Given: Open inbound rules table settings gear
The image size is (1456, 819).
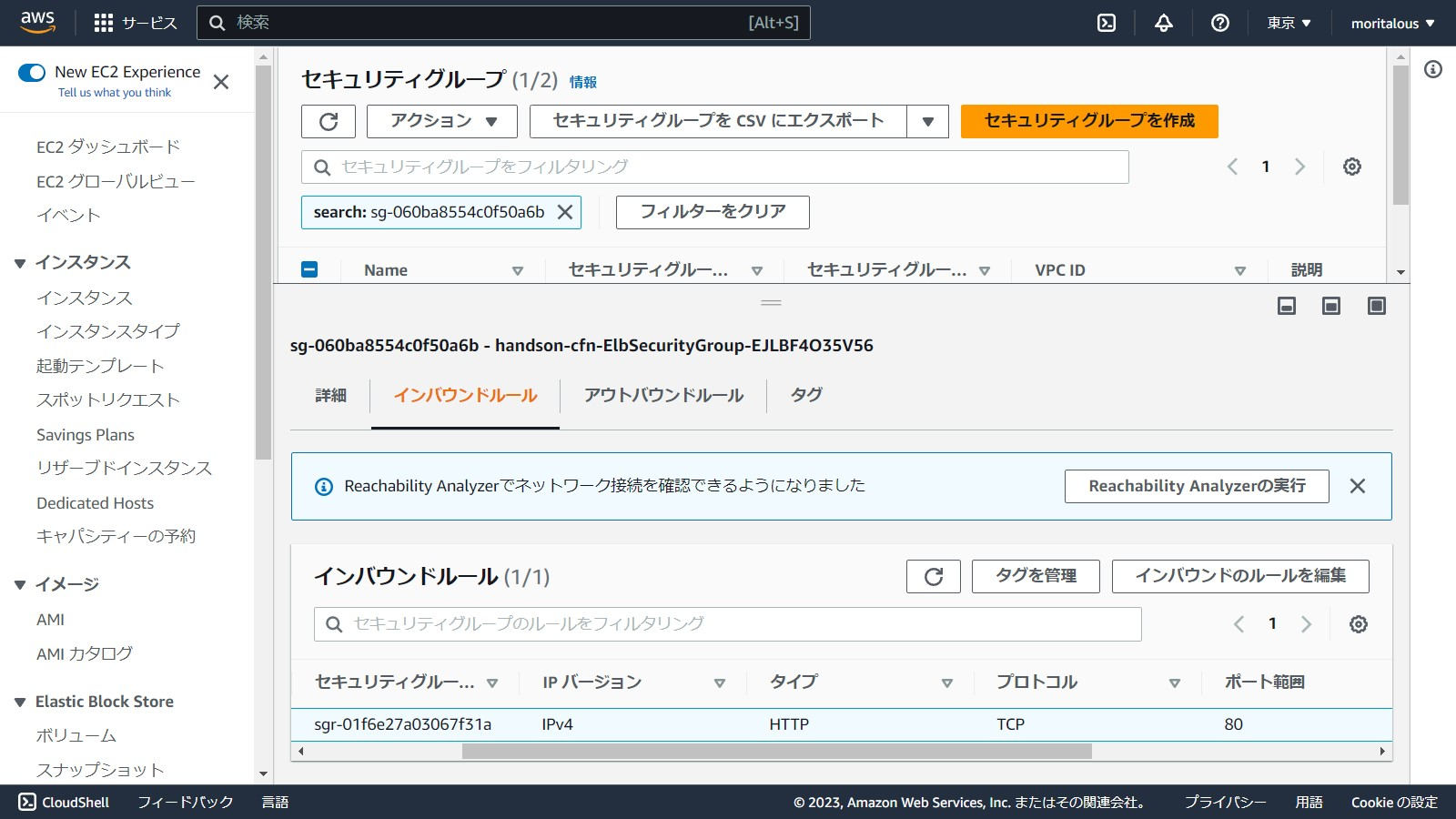Looking at the screenshot, I should click(x=1359, y=624).
